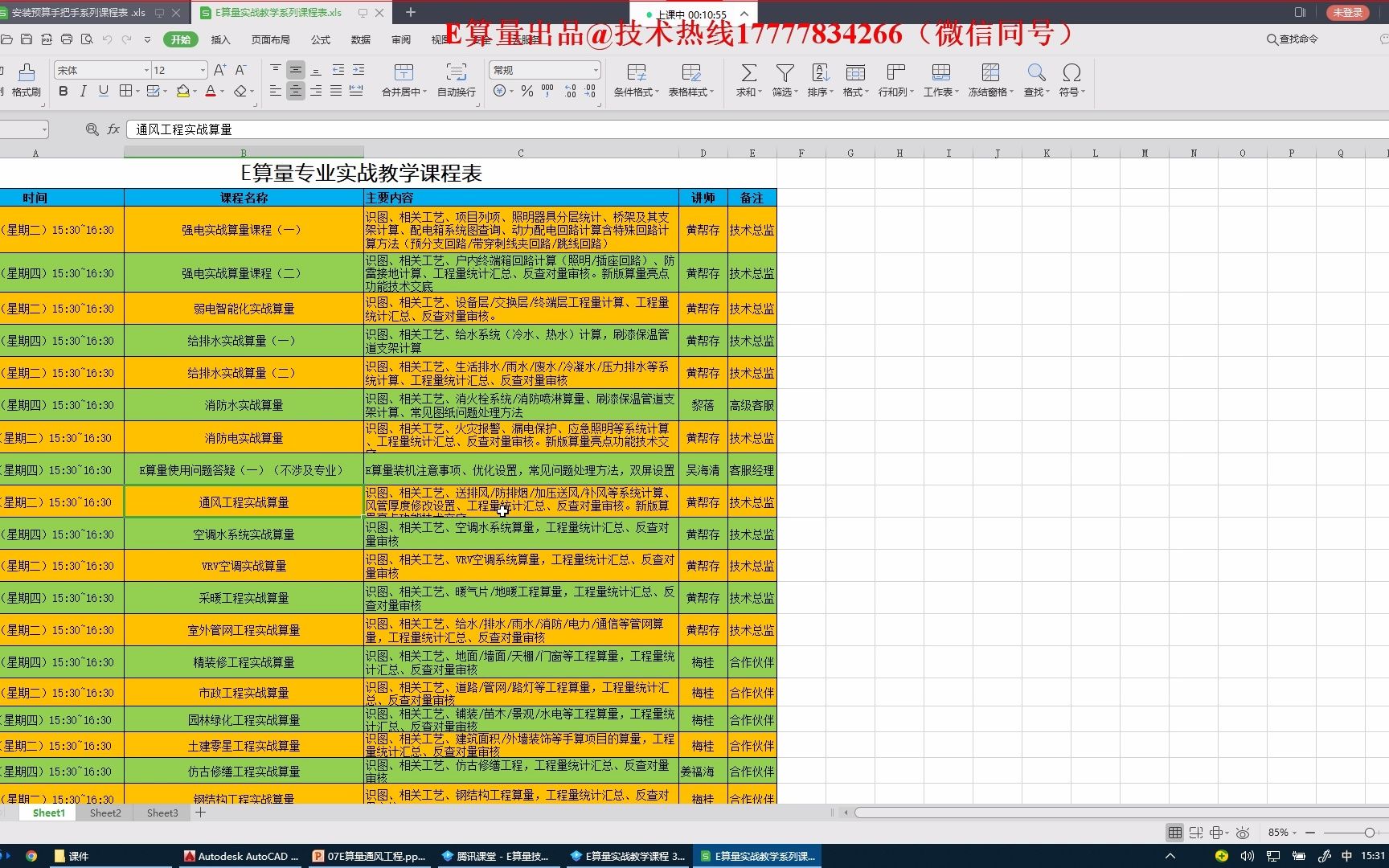This screenshot has width=1389, height=868.
Task: Decrease indent in ribbon
Action: (x=338, y=70)
